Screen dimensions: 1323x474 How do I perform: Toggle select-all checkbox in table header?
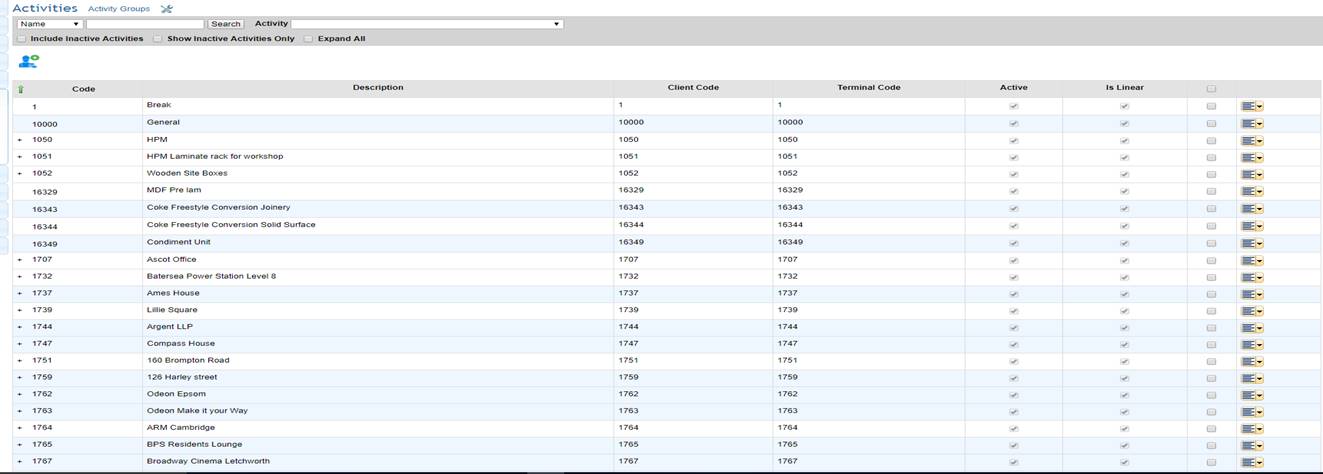tap(1211, 88)
